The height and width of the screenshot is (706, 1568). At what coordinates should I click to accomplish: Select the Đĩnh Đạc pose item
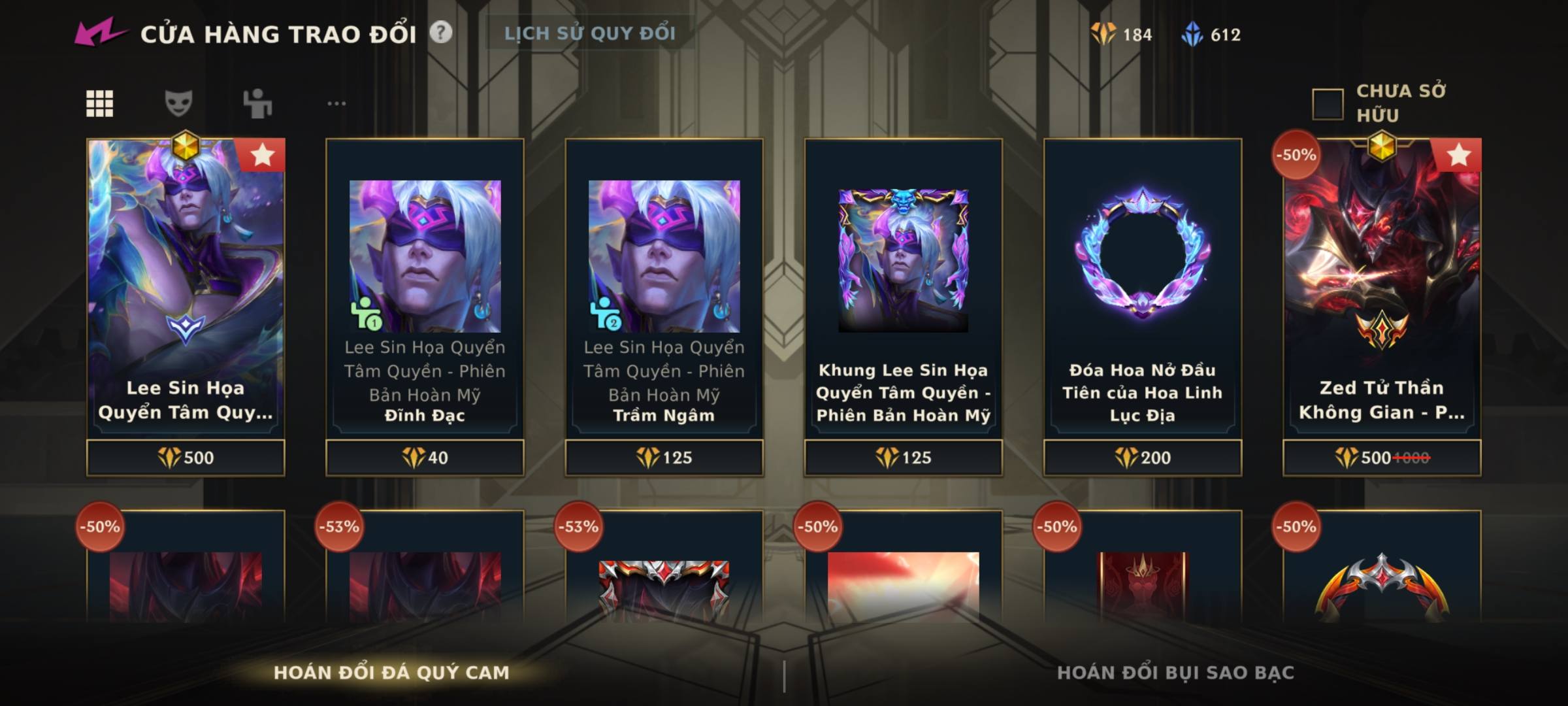[x=425, y=288]
